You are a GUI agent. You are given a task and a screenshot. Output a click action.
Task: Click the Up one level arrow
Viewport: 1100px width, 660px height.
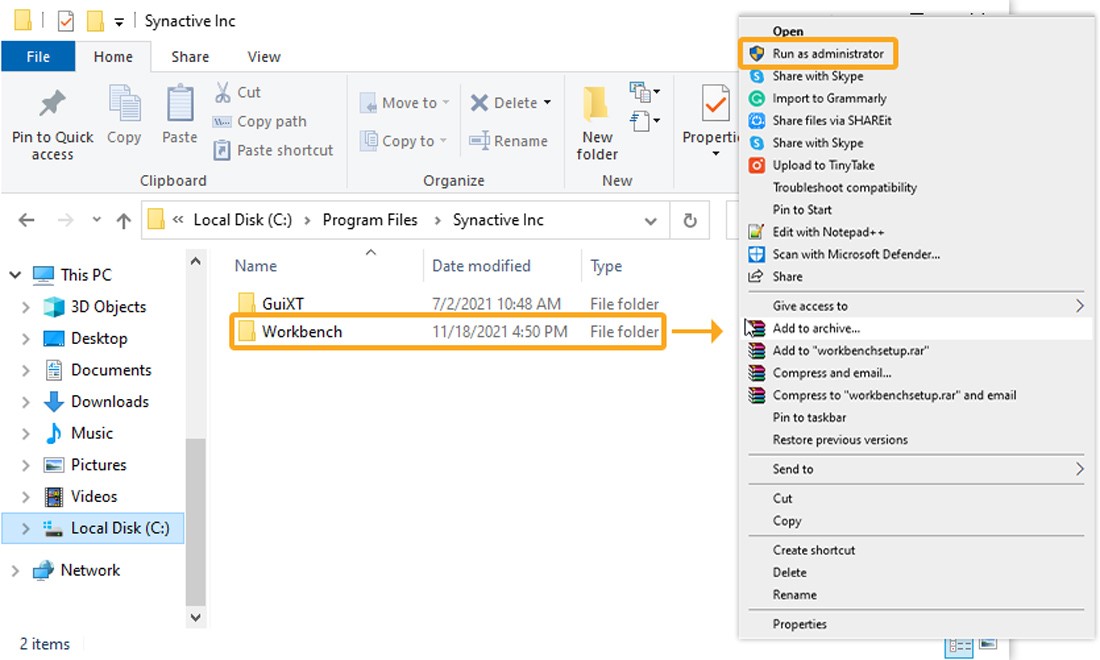pos(123,221)
